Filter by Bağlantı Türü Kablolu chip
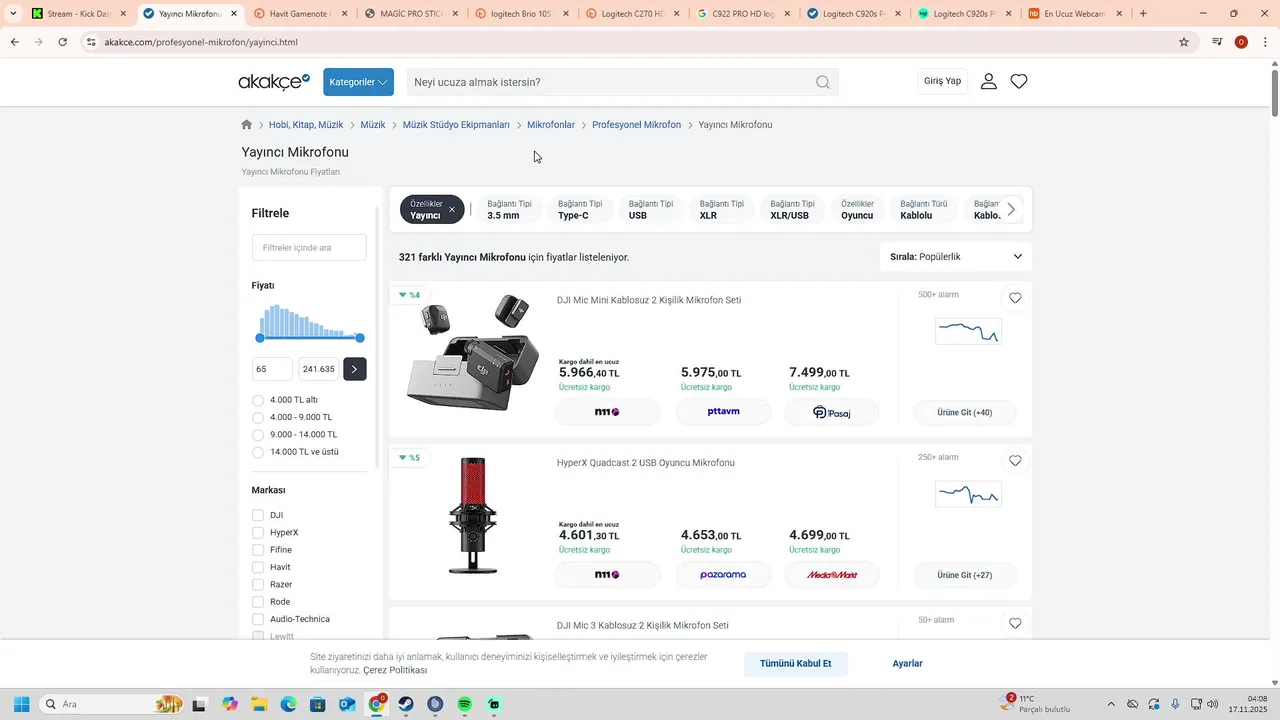The image size is (1280, 720). 924,210
